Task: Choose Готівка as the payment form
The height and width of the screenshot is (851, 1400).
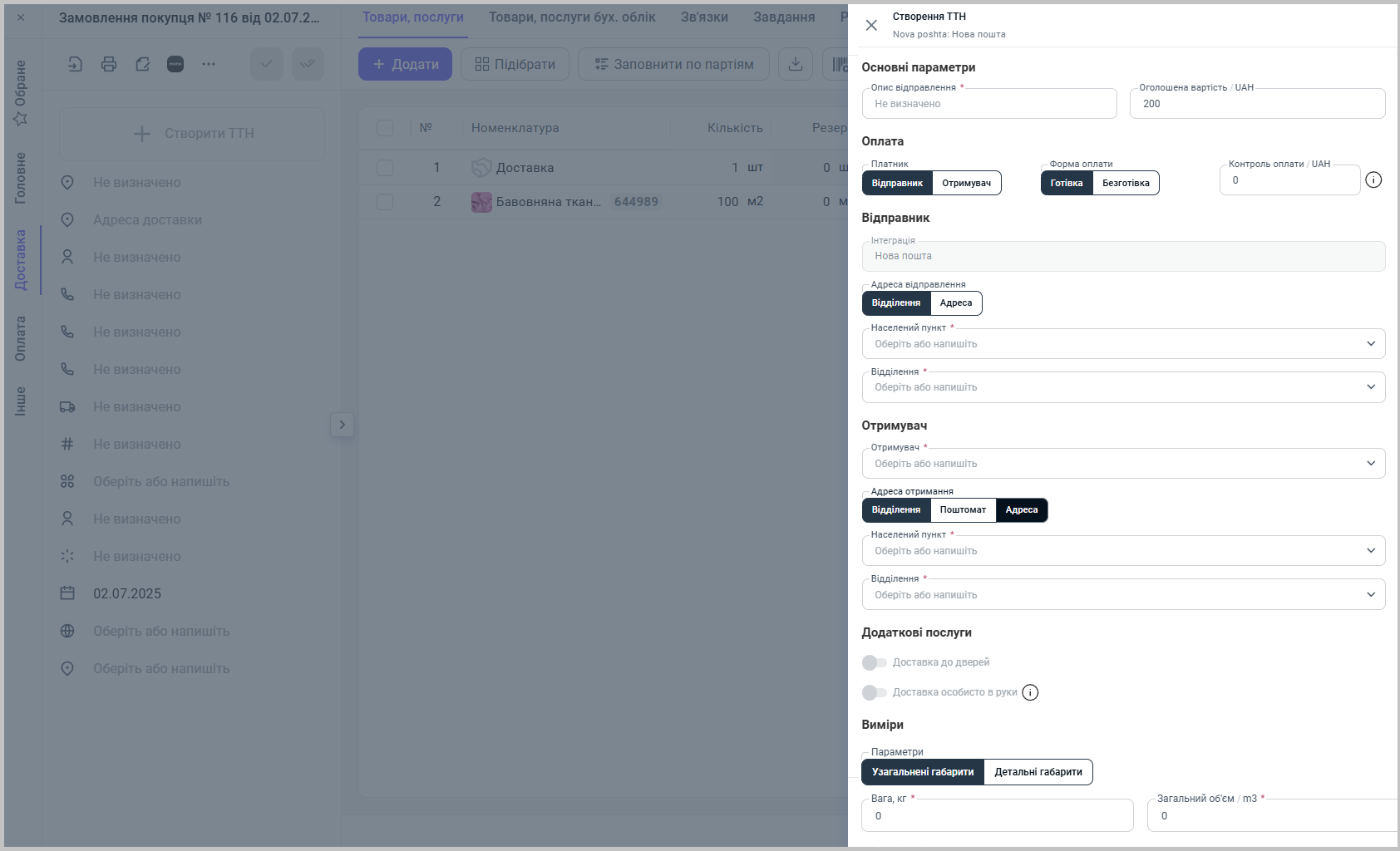Action: (1067, 183)
